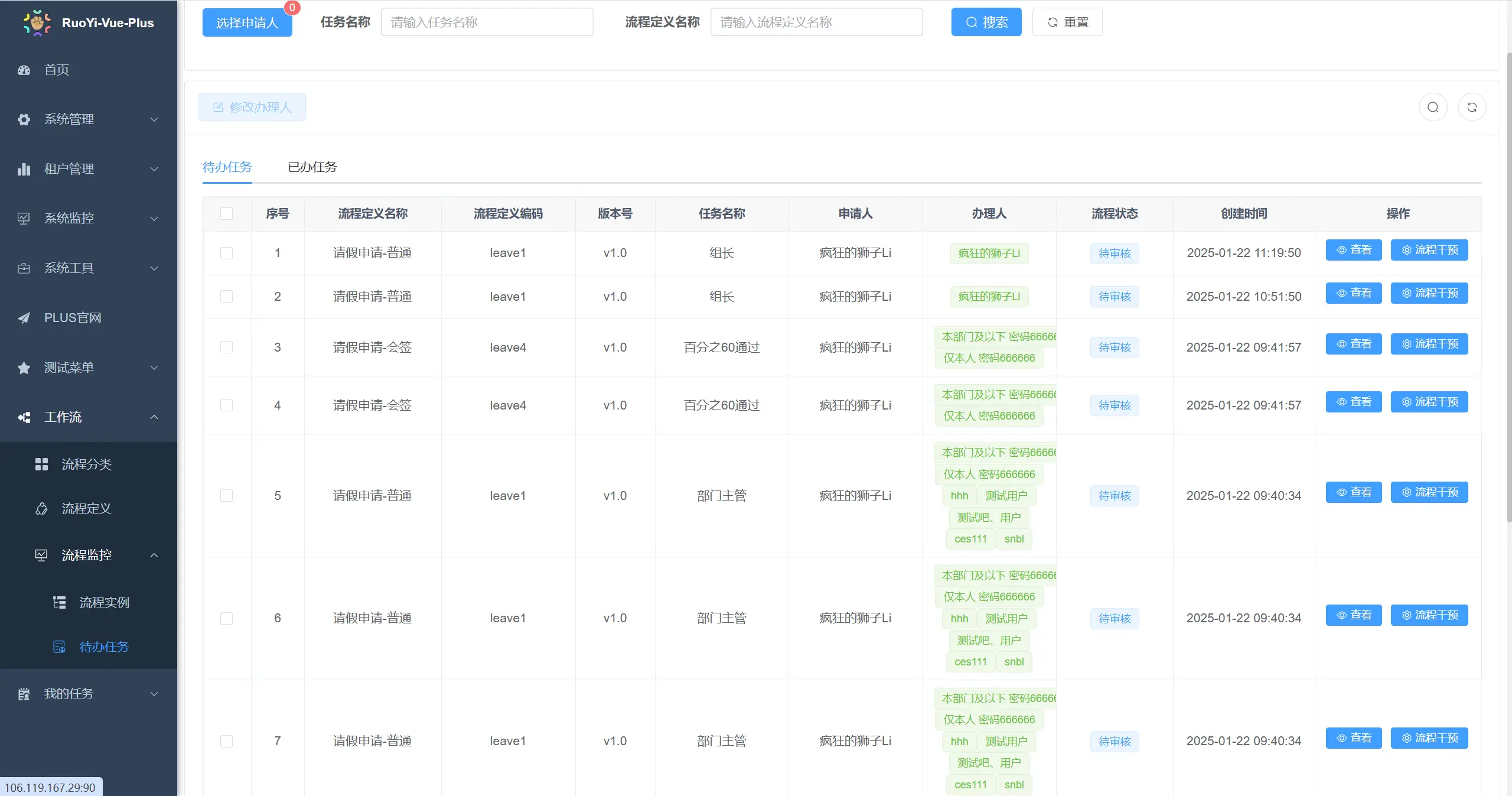The width and height of the screenshot is (1512, 796).
Task: Collapse the 工作流 menu chevron
Action: [154, 417]
